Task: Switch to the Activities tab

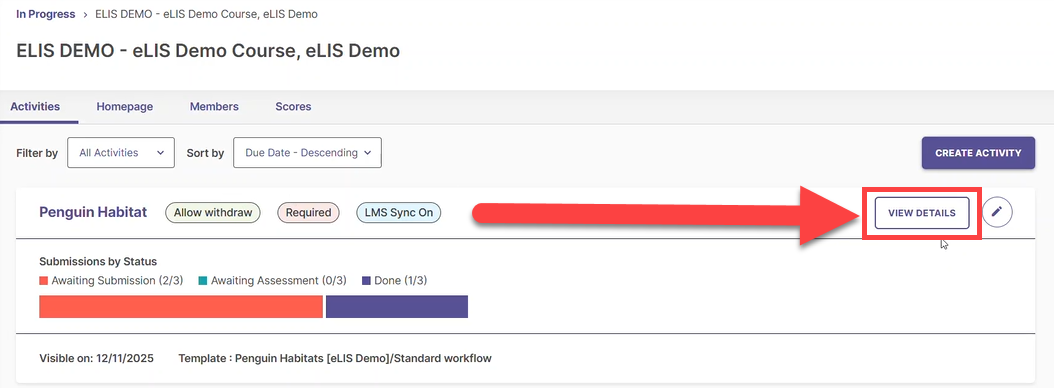Action: click(x=35, y=106)
